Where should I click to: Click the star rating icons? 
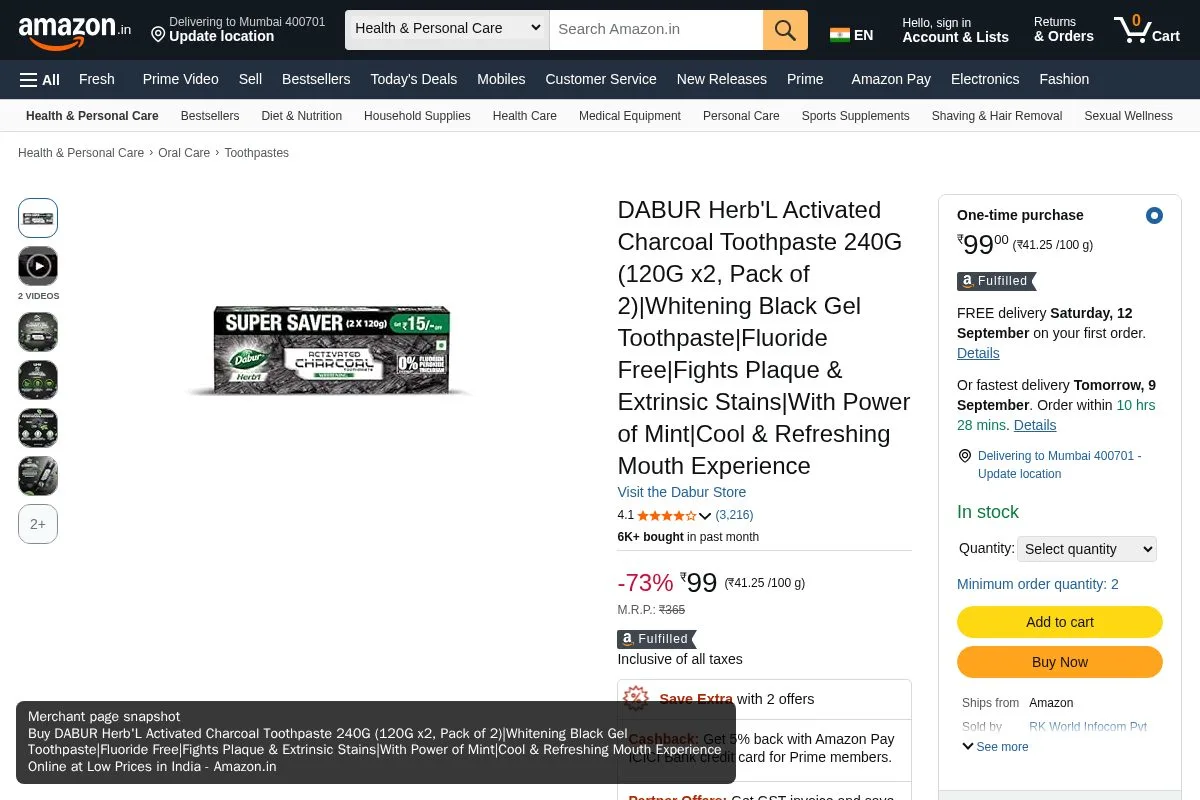tap(667, 515)
